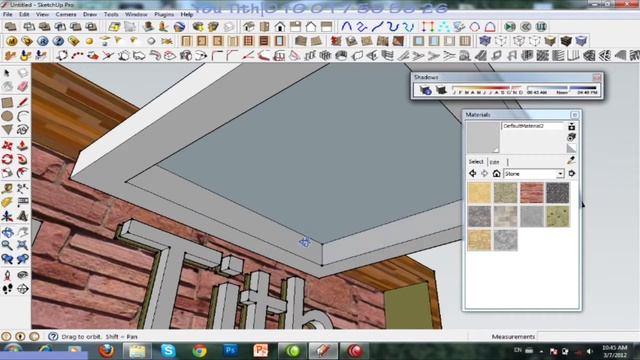Viewport: 640px width, 360px height.
Task: Pick the Paint Bucket tool
Action: coord(7,86)
